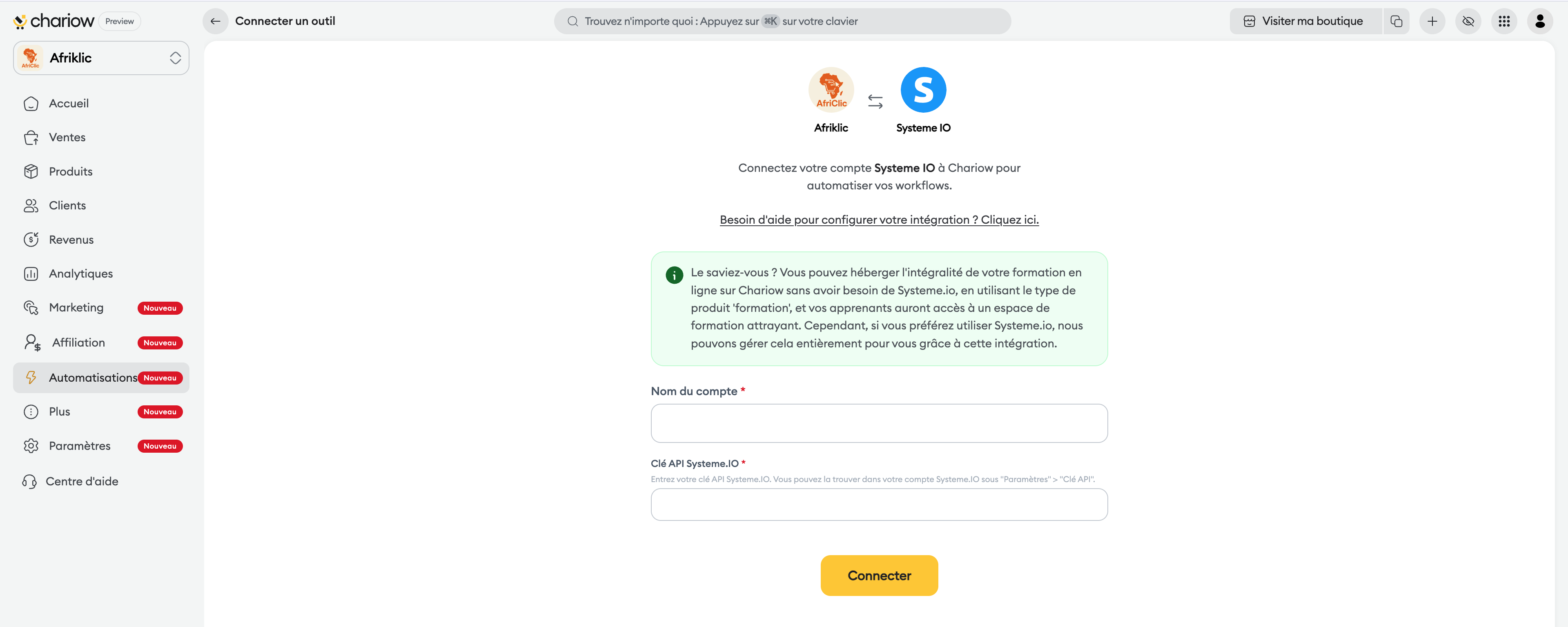Click the Connecter button

(879, 575)
